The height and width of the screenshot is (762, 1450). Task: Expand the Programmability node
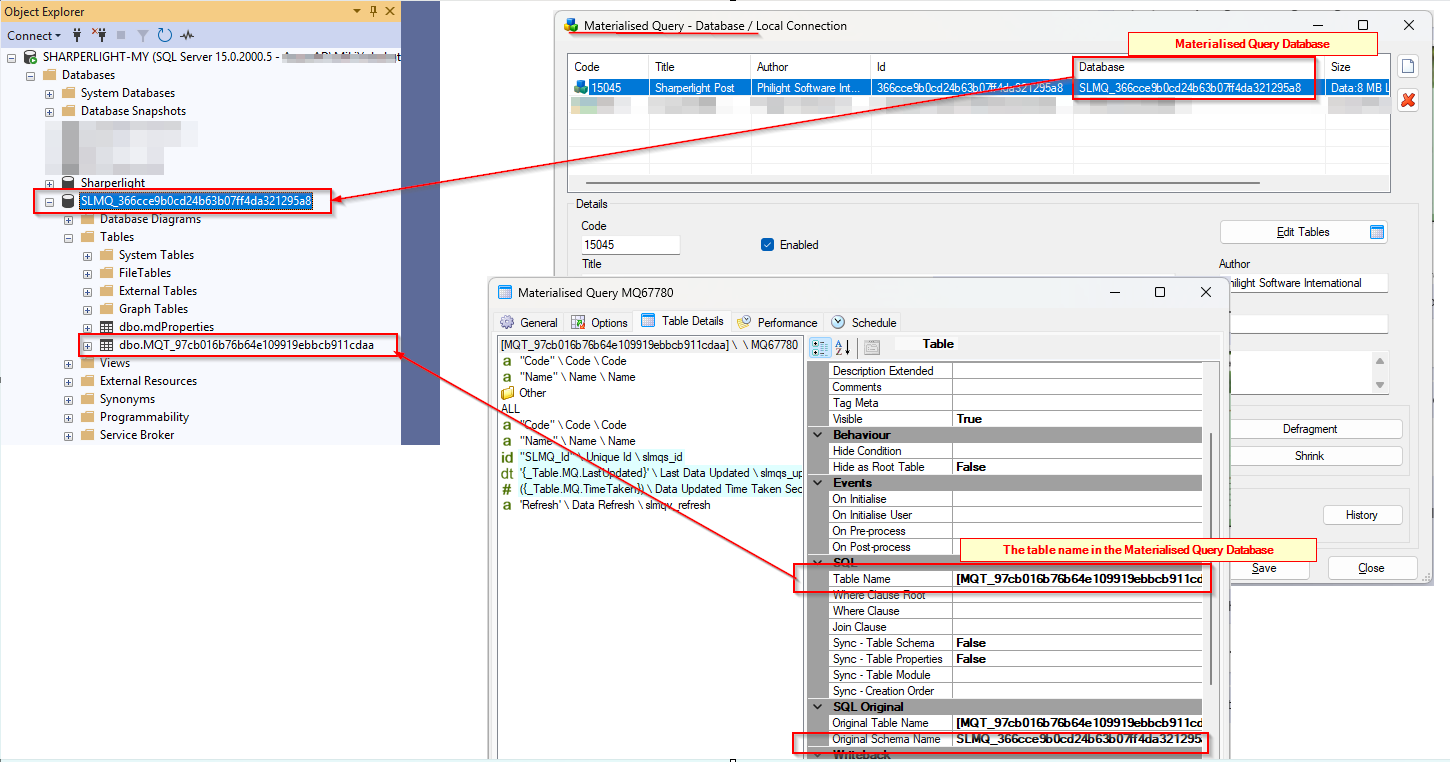click(x=68, y=417)
